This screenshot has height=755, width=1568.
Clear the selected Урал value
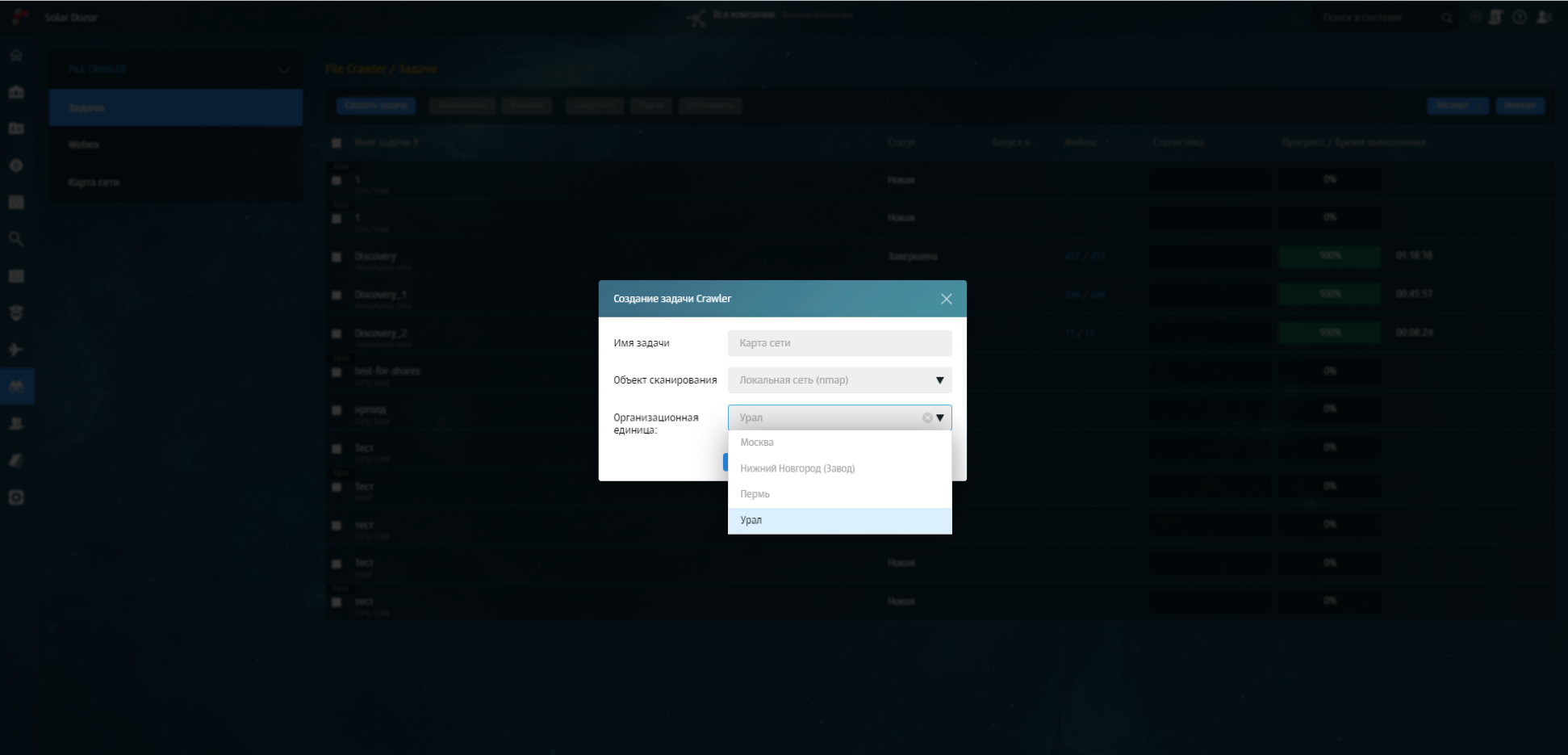pos(927,418)
